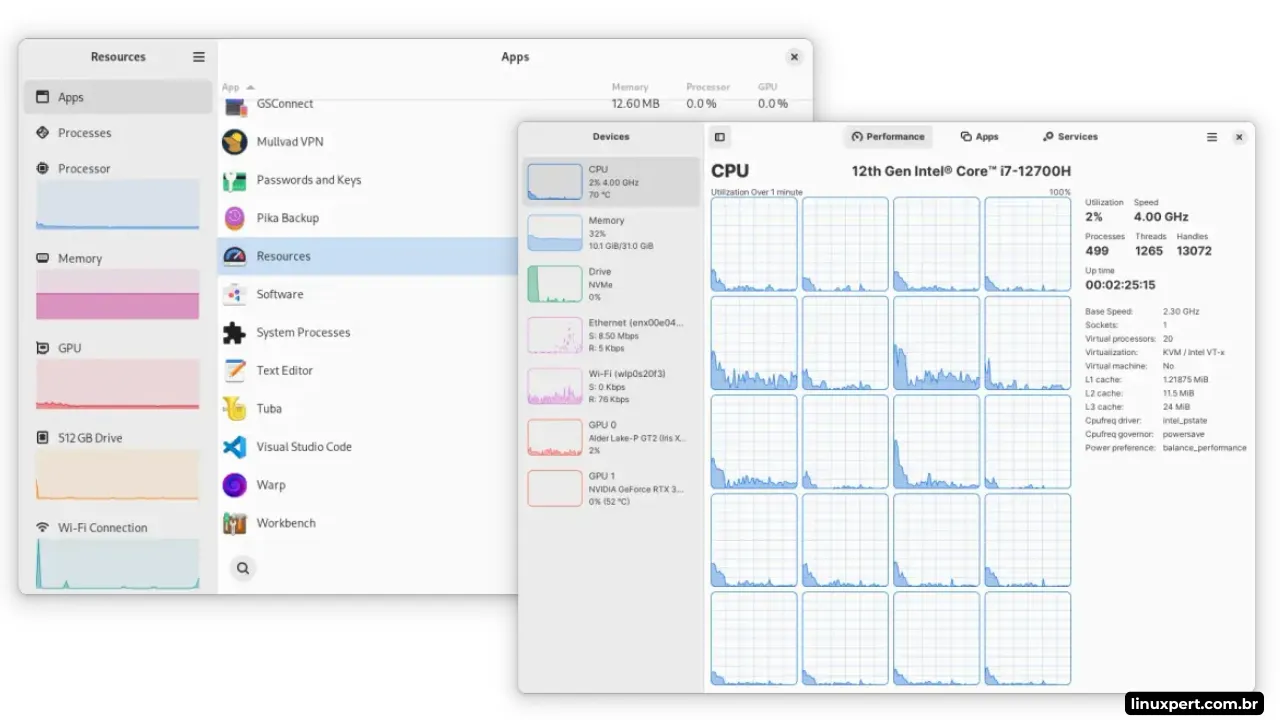The image size is (1280, 720).
Task: Click the Tuba app icon
Action: pos(235,408)
